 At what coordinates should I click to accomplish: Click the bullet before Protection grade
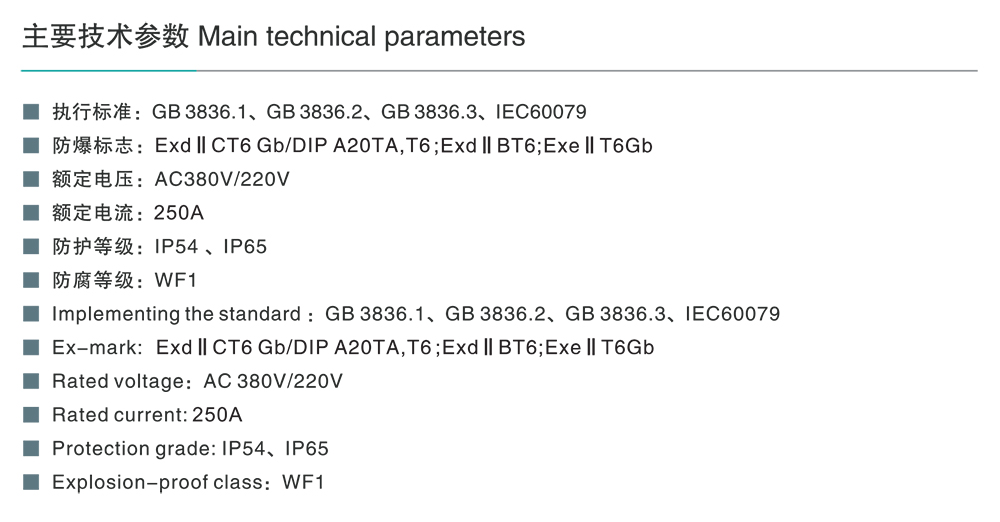(x=31, y=449)
